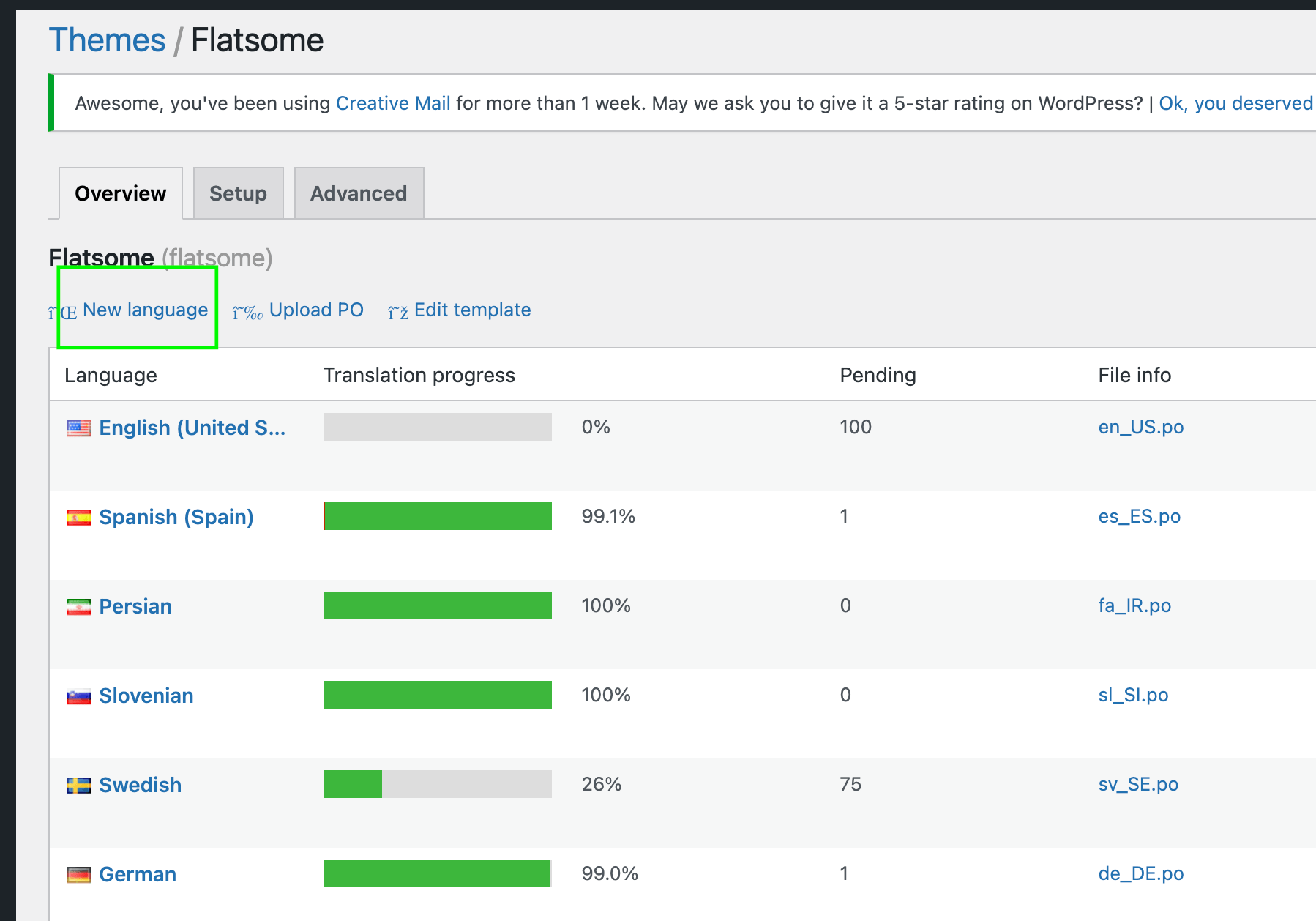
Task: Click the United States flag icon
Action: [79, 428]
